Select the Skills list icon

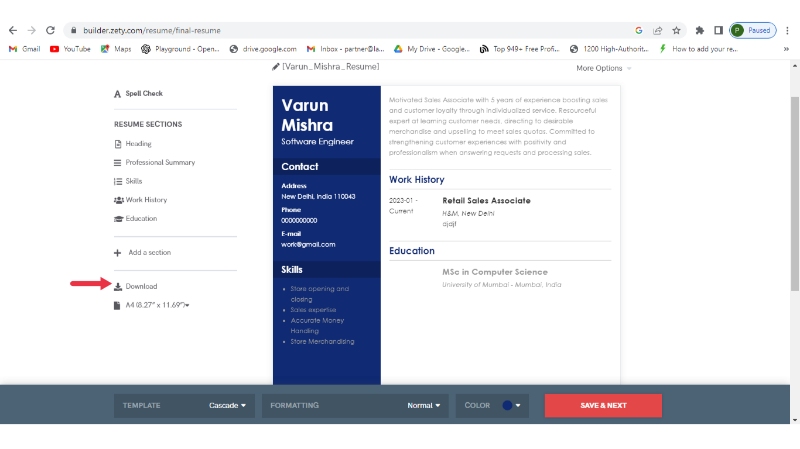pyautogui.click(x=118, y=181)
